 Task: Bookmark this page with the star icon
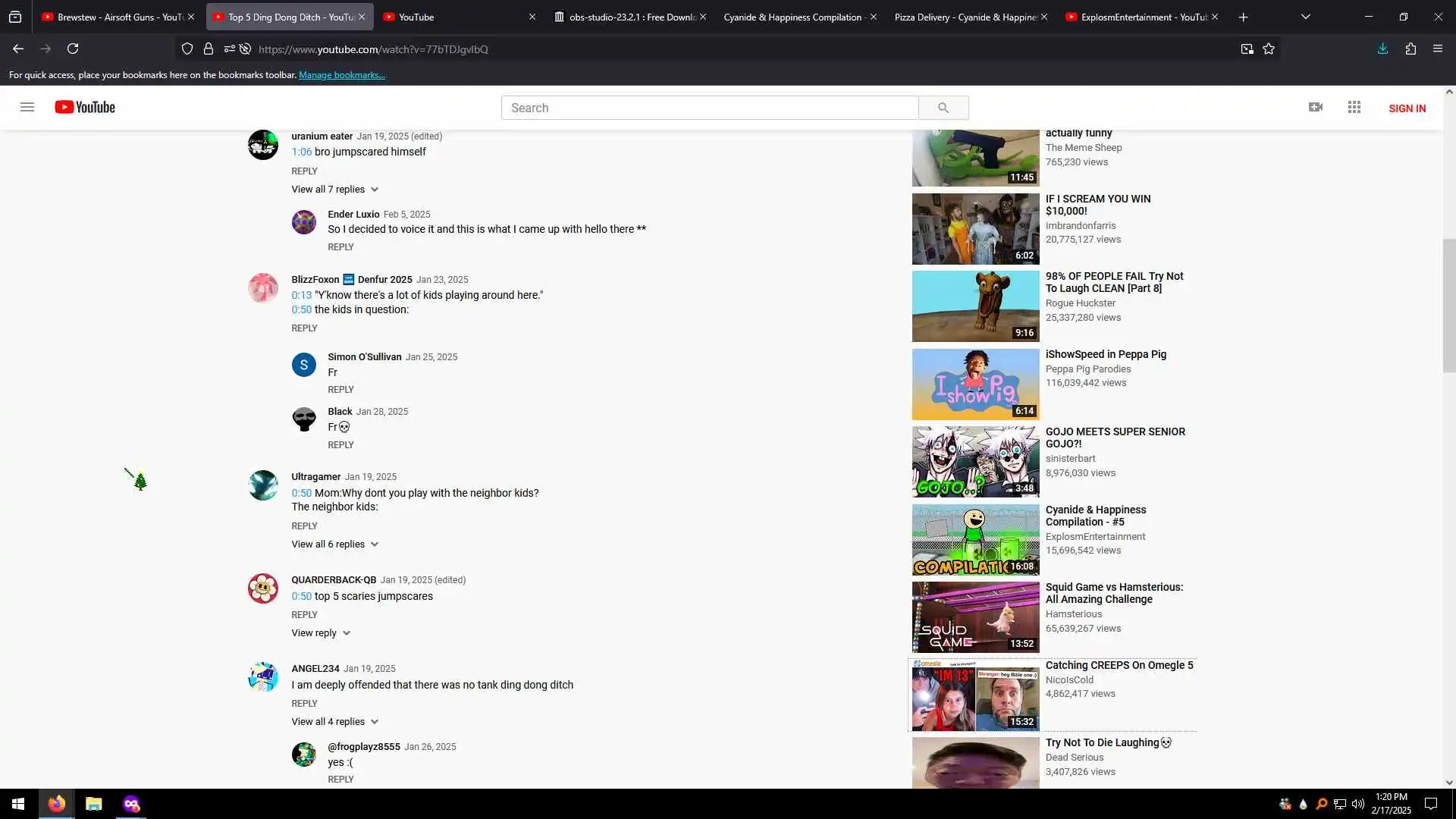click(x=1269, y=49)
